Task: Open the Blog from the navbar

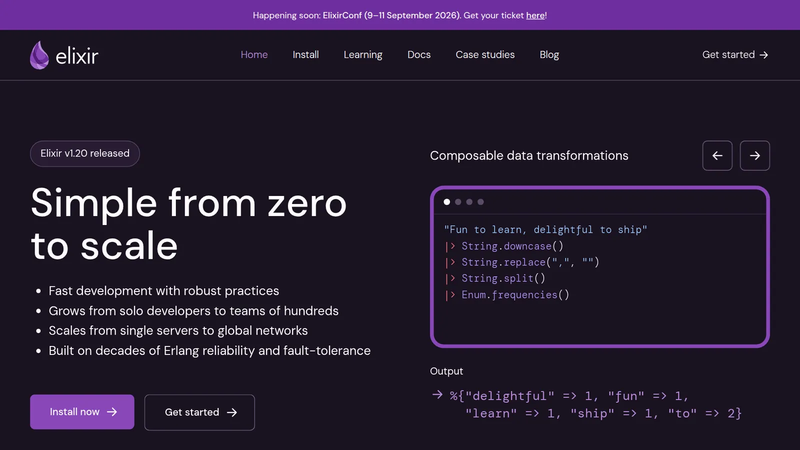Action: 549,55
